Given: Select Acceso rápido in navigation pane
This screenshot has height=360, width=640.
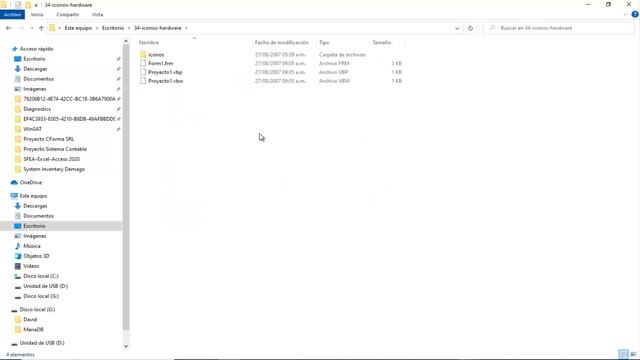Looking at the screenshot, I should (x=36, y=49).
